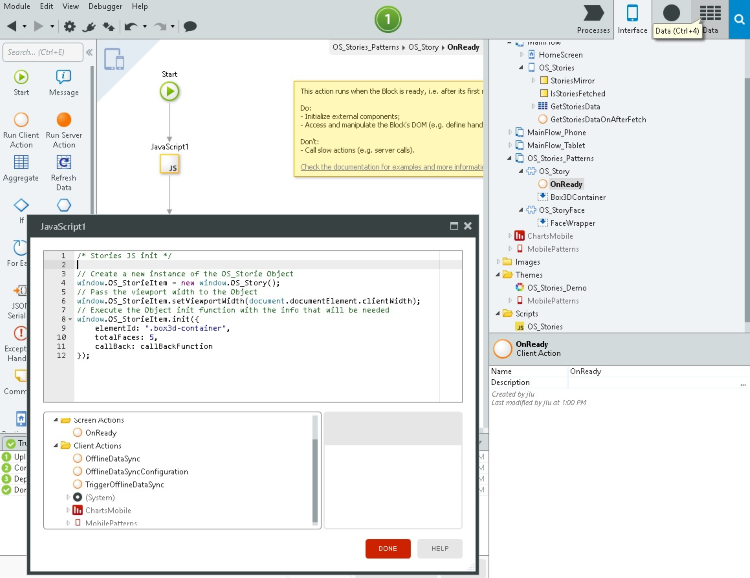The width and height of the screenshot is (750, 578).
Task: Open the Debugger menu
Action: [x=103, y=6]
